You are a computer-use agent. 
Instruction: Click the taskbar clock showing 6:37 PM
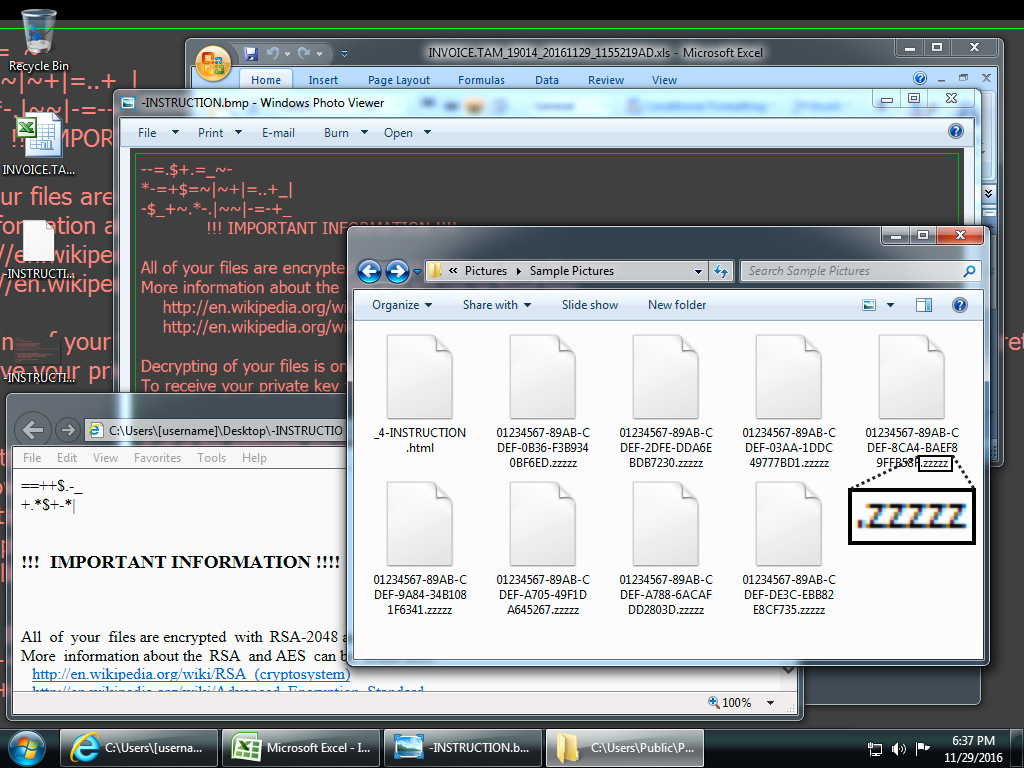[973, 748]
